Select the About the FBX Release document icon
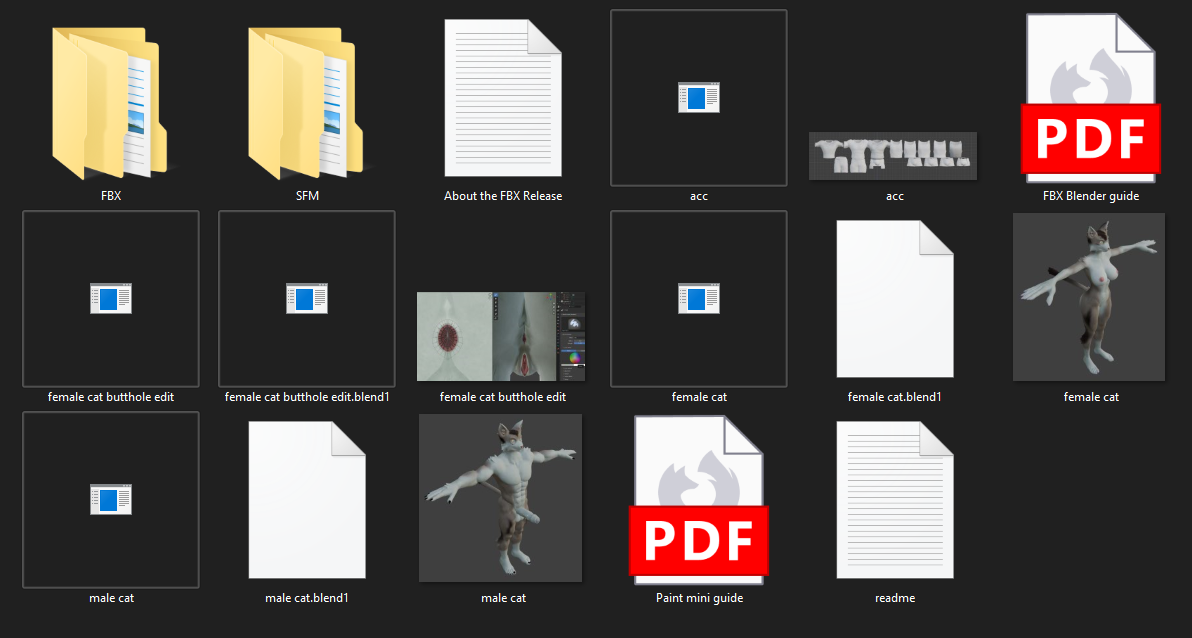 (503, 98)
